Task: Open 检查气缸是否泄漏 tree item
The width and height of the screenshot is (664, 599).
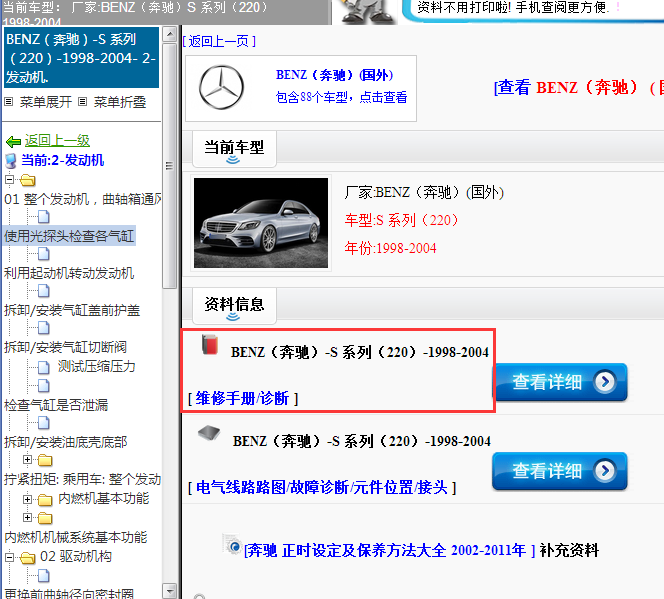Action: (x=56, y=405)
